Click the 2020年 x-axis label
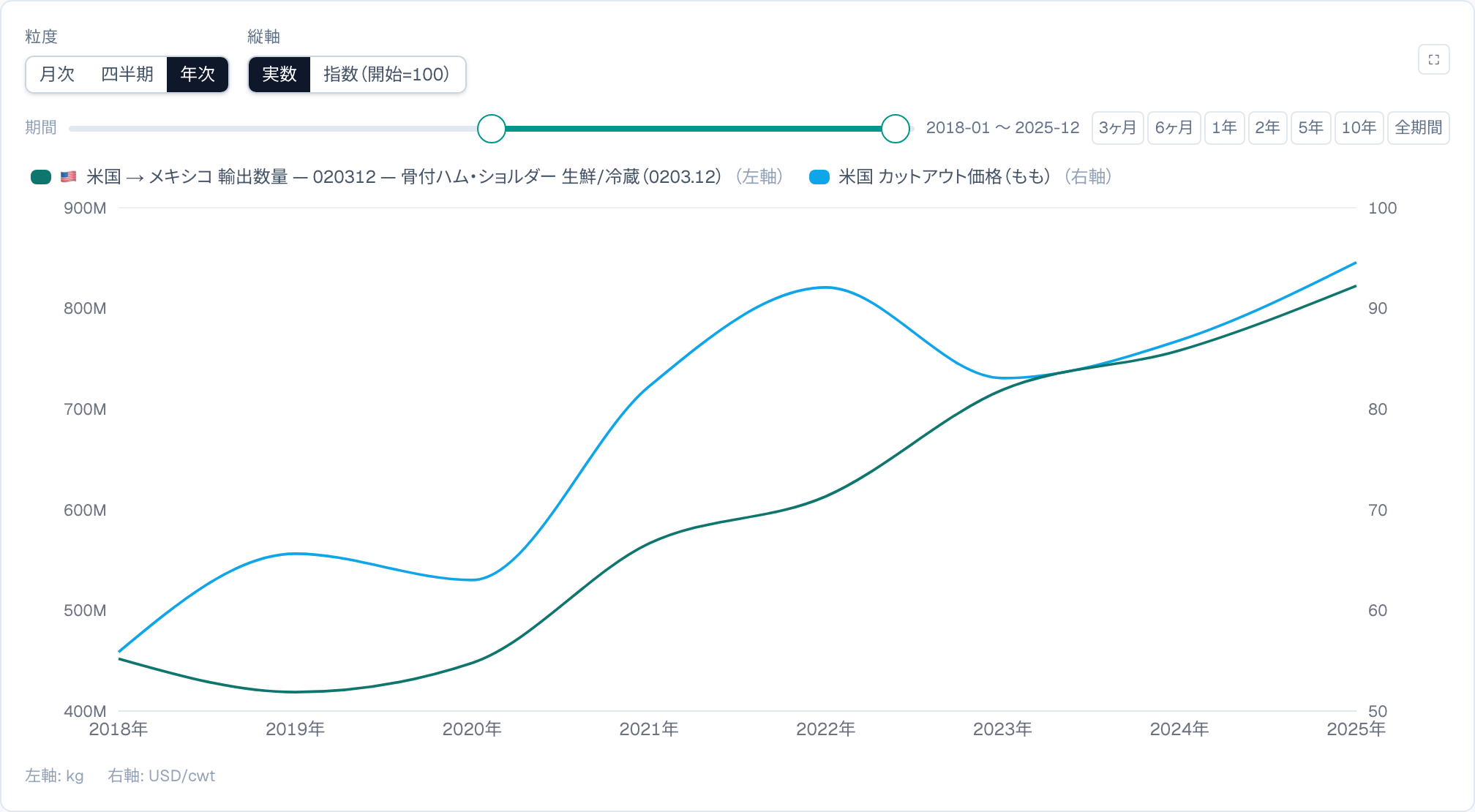Screen dimensions: 1475x812 tap(472, 729)
